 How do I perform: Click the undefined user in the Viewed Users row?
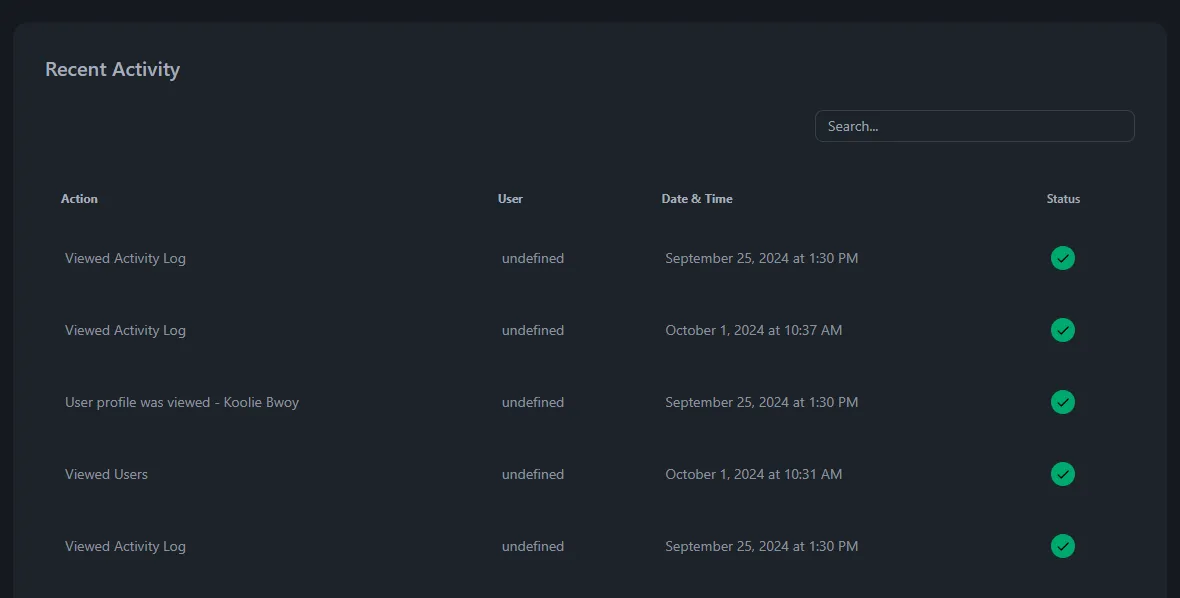click(x=533, y=475)
